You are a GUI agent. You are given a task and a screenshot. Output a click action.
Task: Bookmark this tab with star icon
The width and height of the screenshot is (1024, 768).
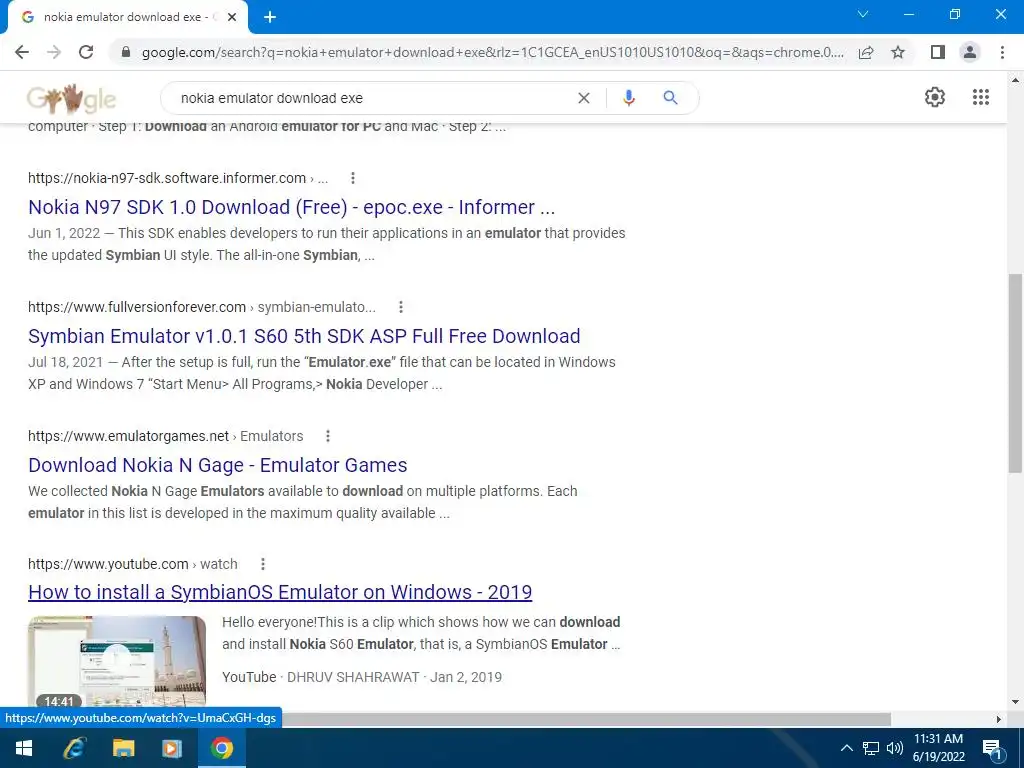[898, 52]
